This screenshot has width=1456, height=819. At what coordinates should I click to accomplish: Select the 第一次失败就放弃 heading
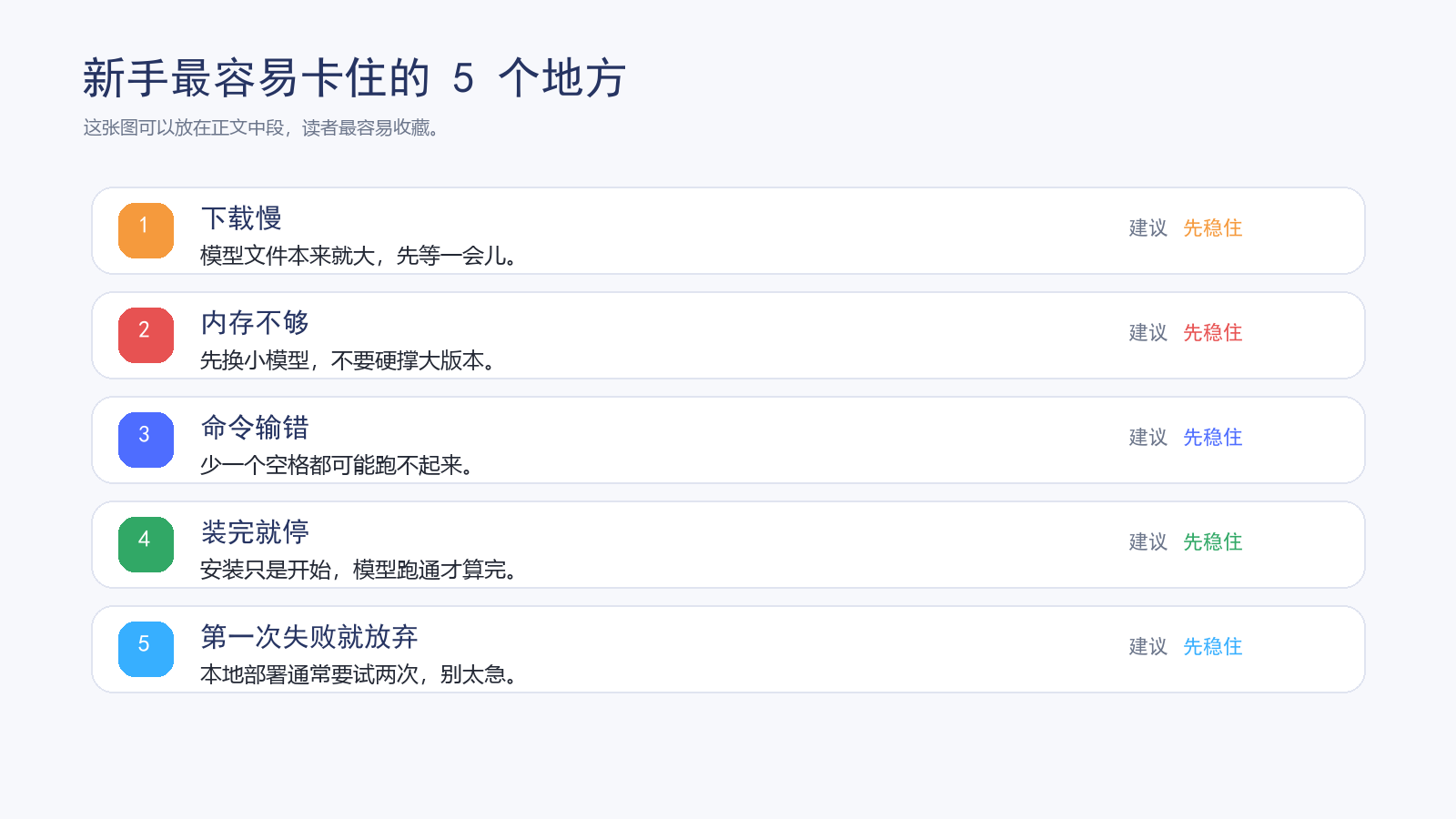(x=309, y=637)
